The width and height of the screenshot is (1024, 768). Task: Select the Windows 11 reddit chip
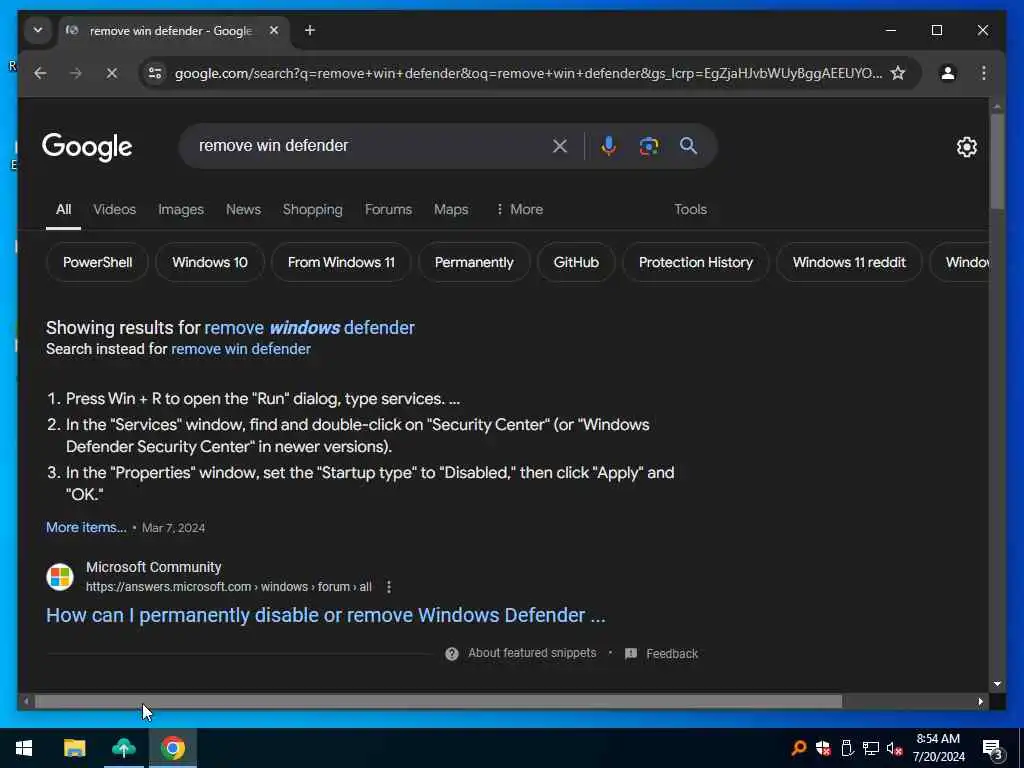click(x=849, y=263)
